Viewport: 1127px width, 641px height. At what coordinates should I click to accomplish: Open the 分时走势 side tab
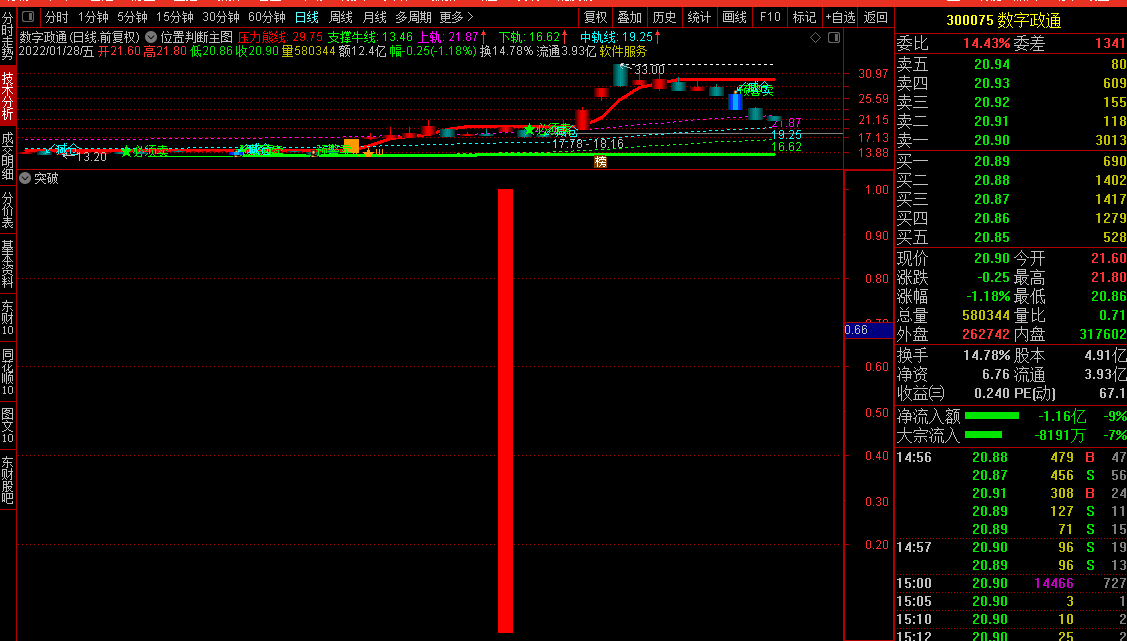pos(8,35)
